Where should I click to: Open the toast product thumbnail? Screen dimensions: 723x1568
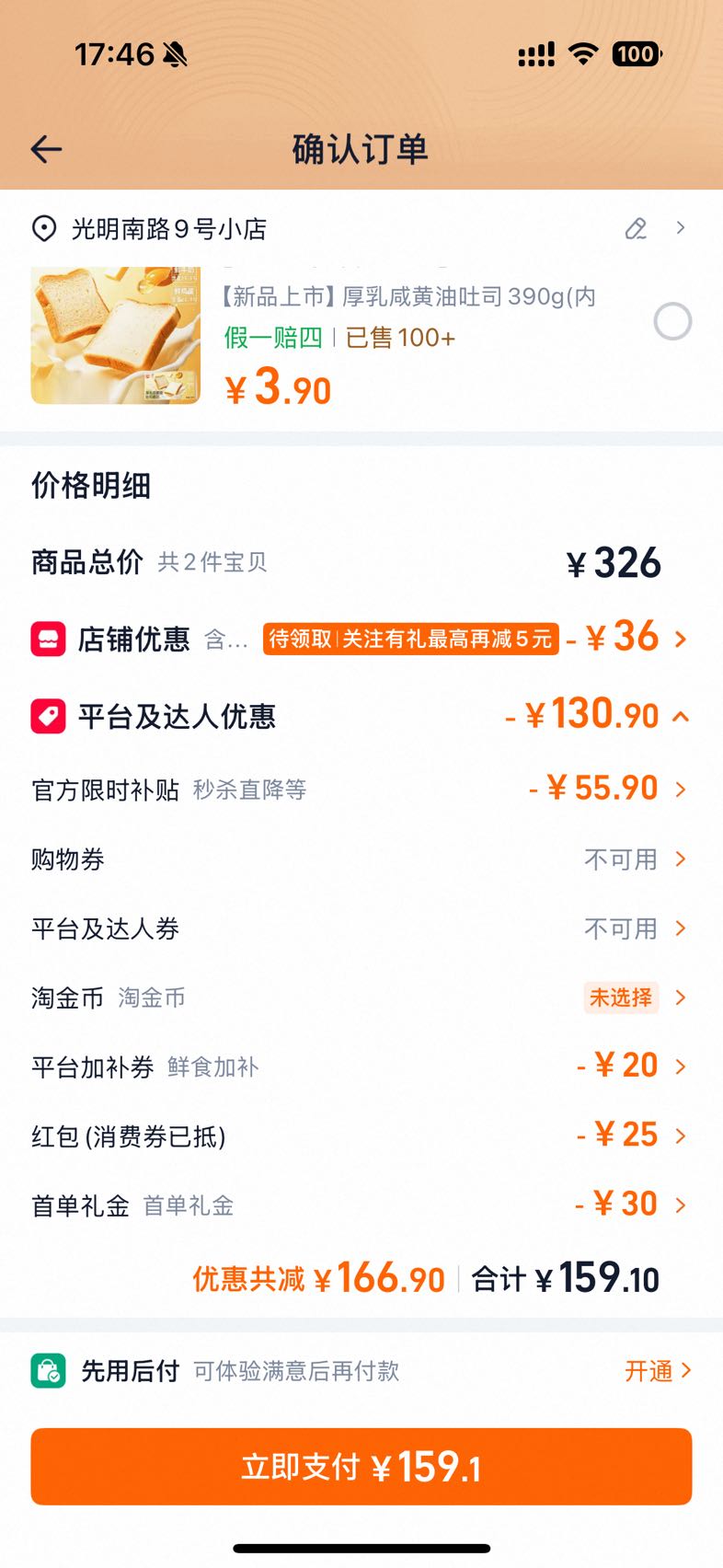coord(115,335)
